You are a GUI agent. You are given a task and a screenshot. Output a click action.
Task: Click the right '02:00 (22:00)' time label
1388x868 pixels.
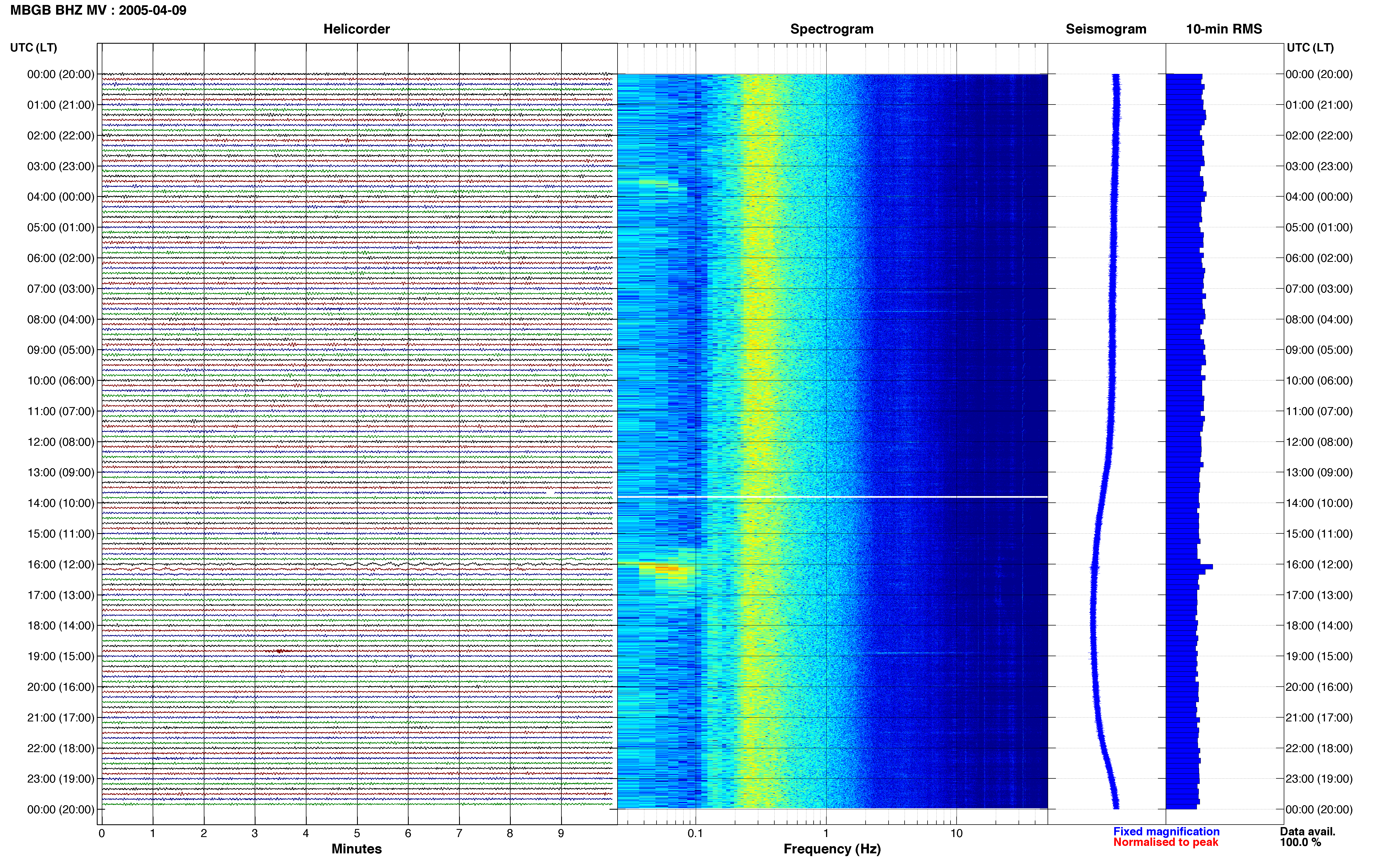coord(1319,135)
